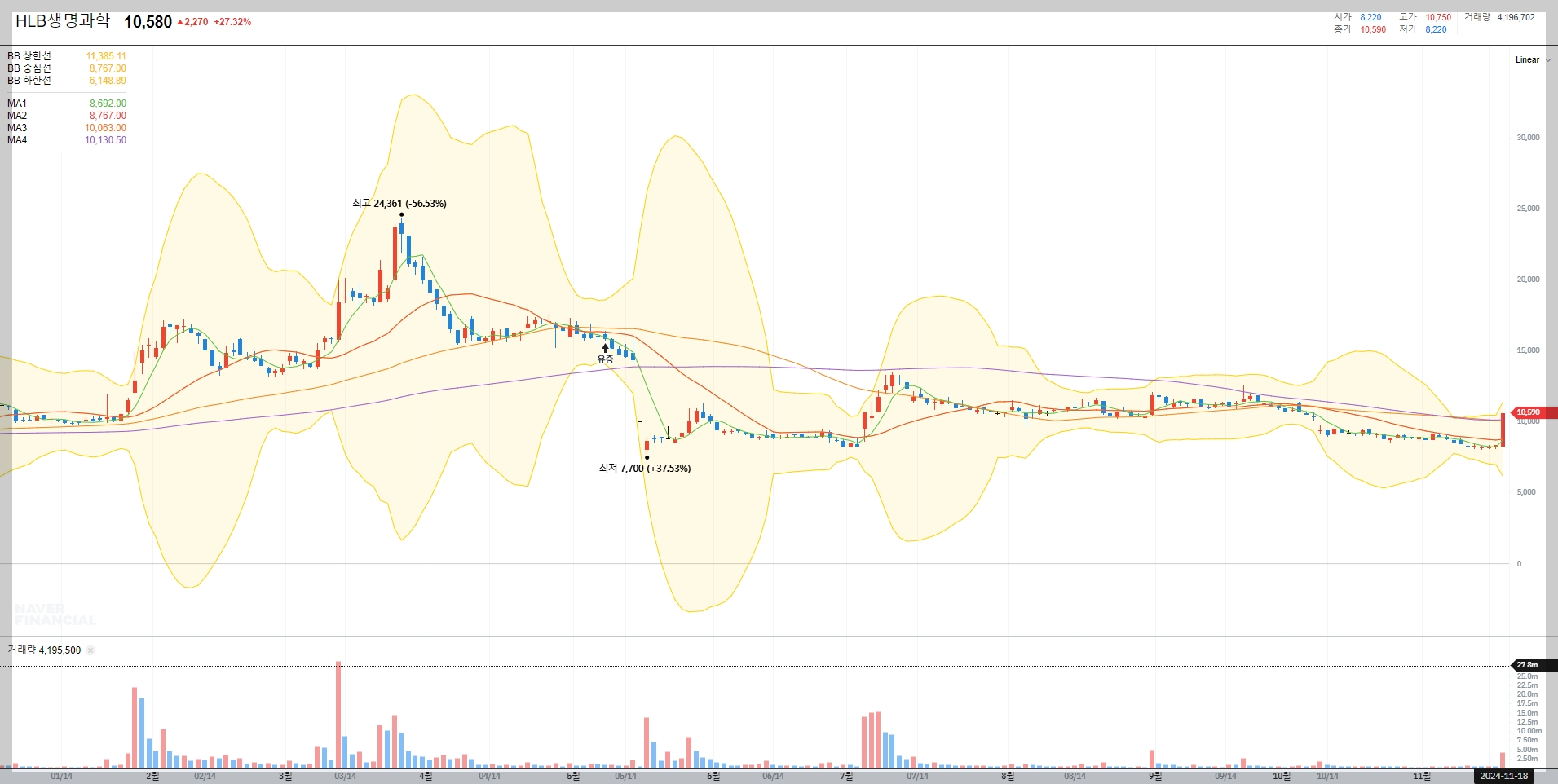The image size is (1558, 784).
Task: Click the +27.32% change rate
Action: pyautogui.click(x=232, y=22)
